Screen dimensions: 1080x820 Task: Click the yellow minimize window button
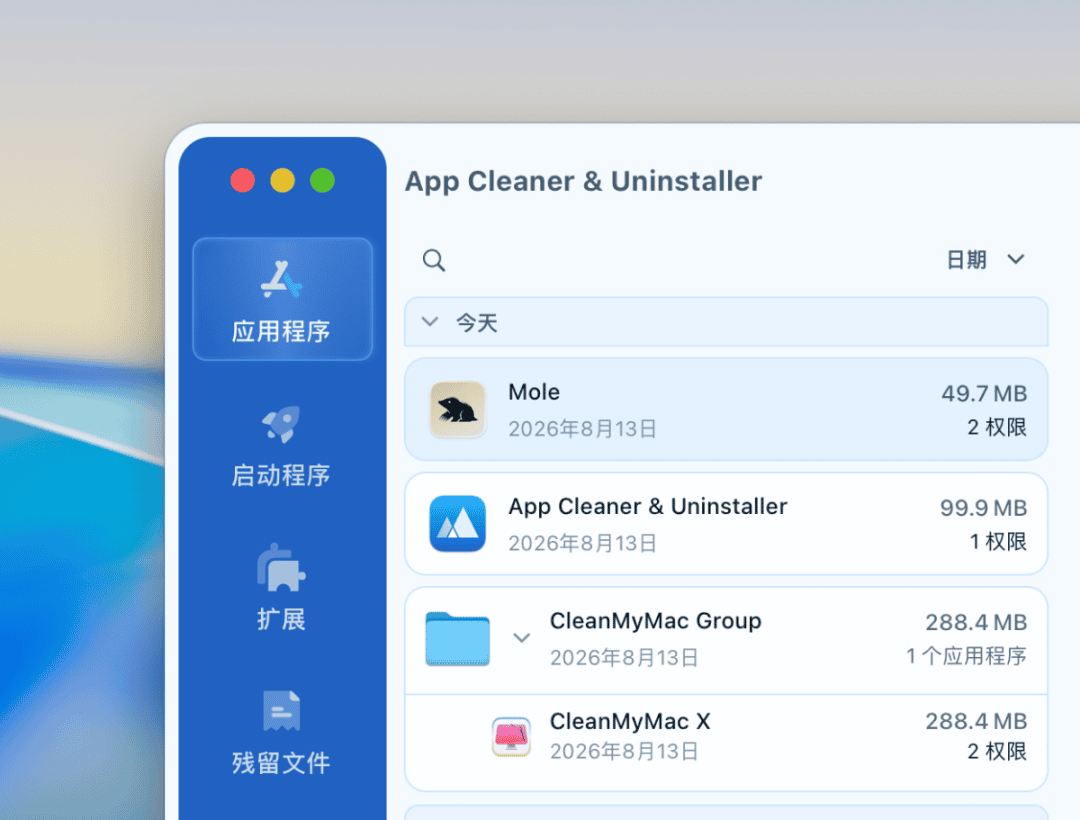282,180
